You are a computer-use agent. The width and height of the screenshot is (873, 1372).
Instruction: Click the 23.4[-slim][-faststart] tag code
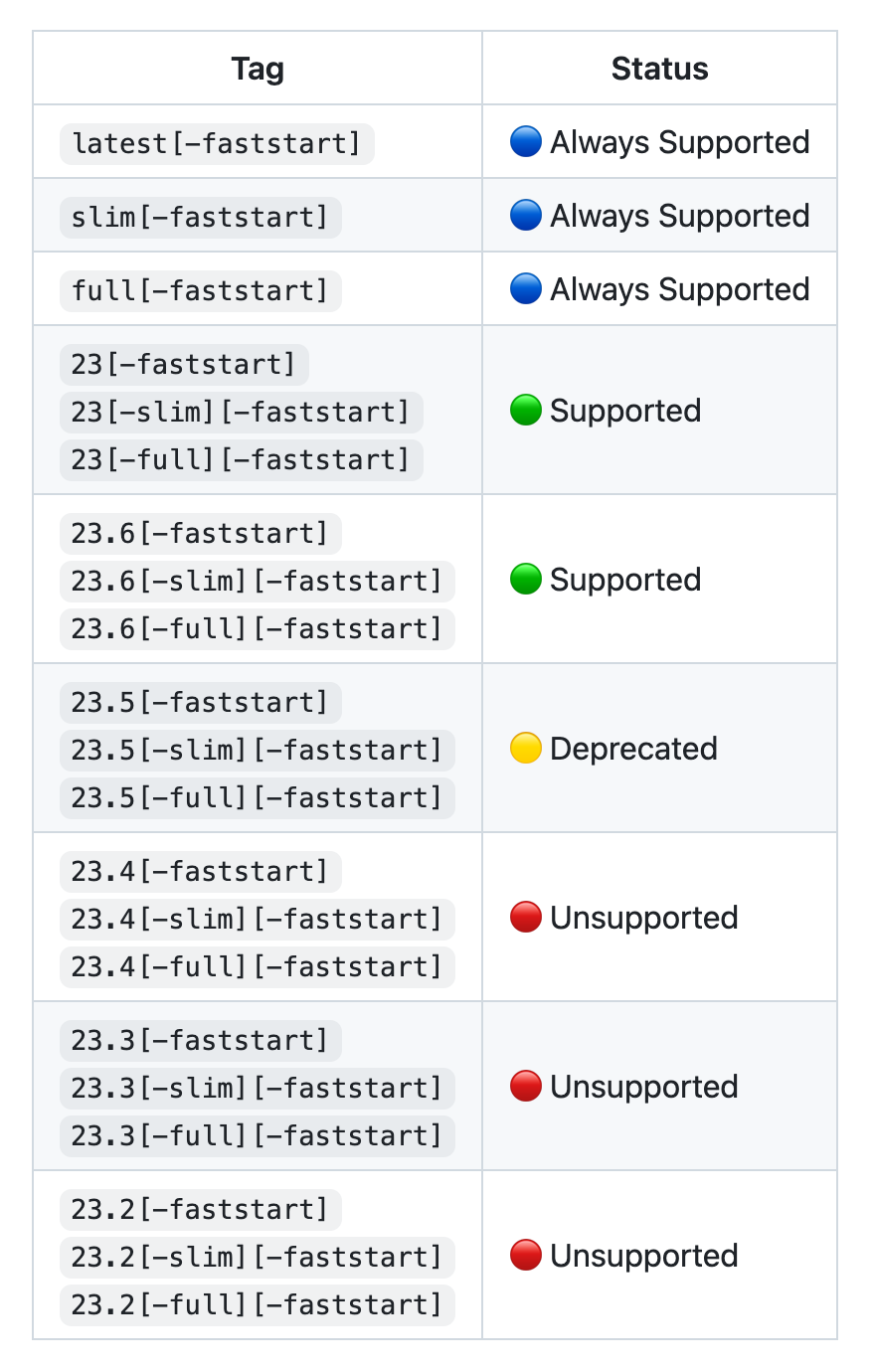(258, 920)
